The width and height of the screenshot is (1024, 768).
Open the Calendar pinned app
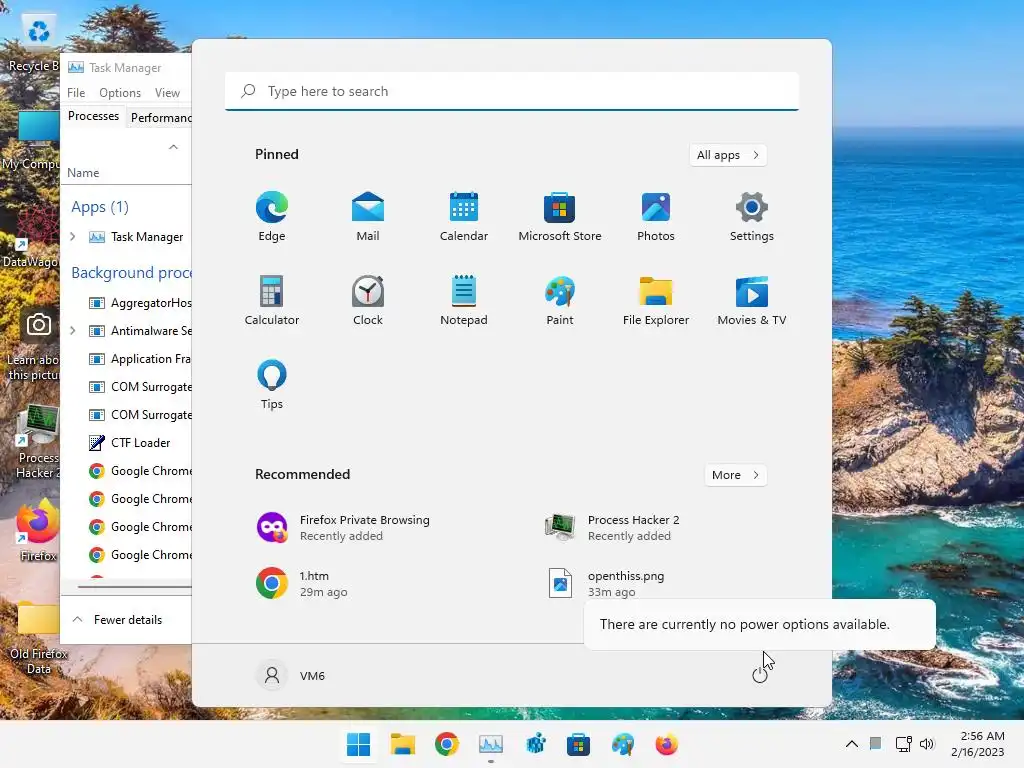464,217
